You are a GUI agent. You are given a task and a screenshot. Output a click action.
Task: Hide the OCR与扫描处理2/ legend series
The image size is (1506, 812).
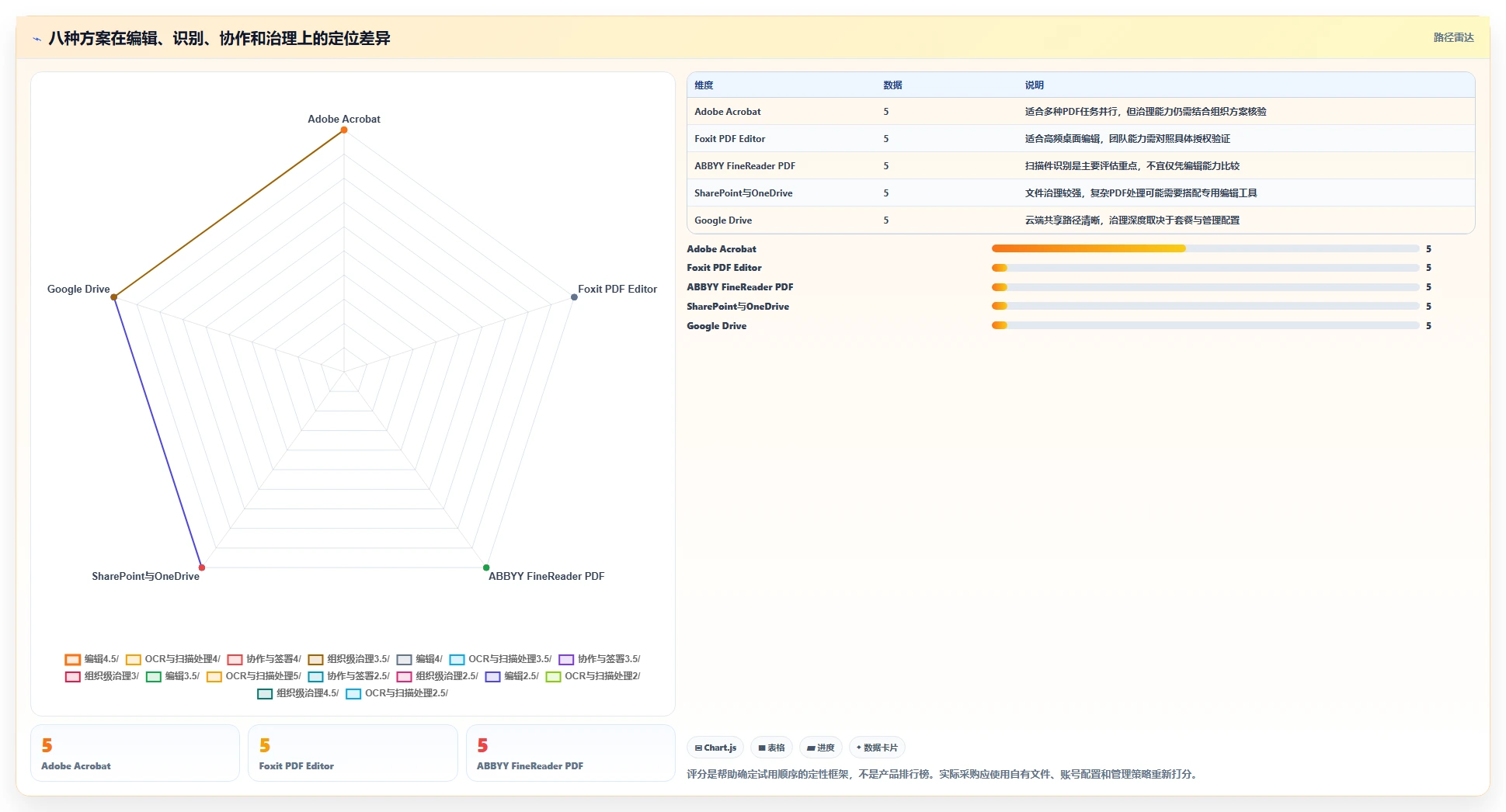pyautogui.click(x=593, y=676)
